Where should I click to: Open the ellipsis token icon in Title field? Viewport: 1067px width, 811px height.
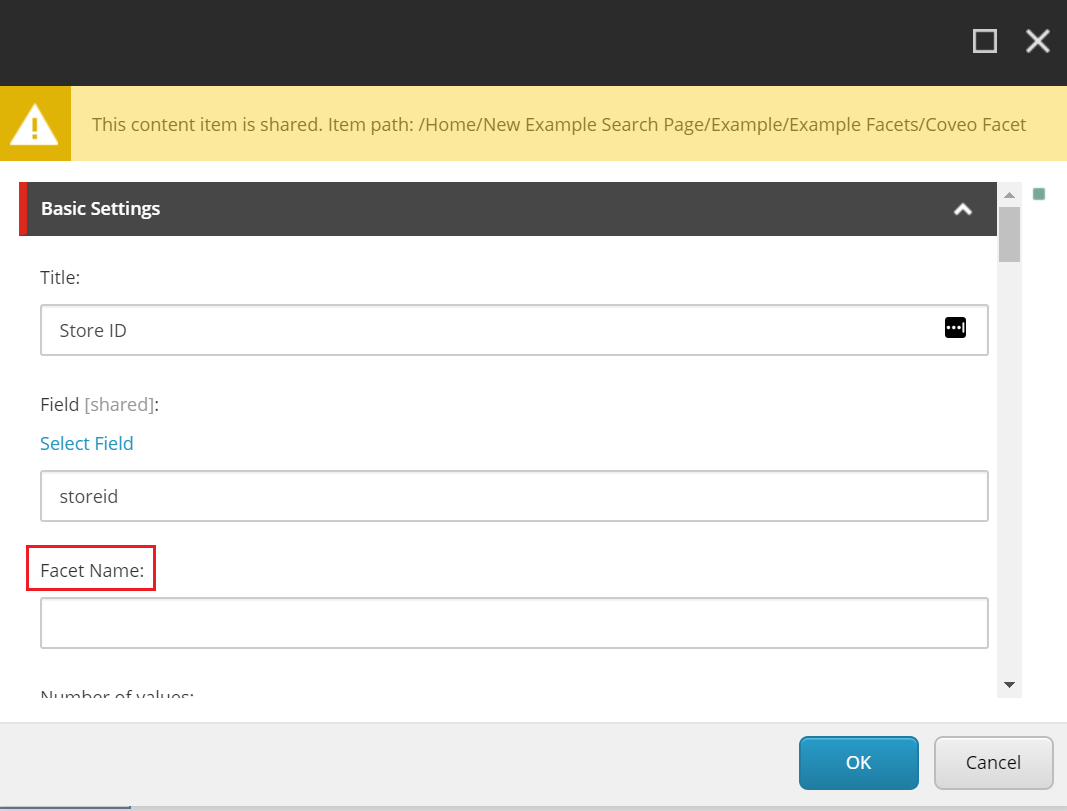(x=955, y=328)
